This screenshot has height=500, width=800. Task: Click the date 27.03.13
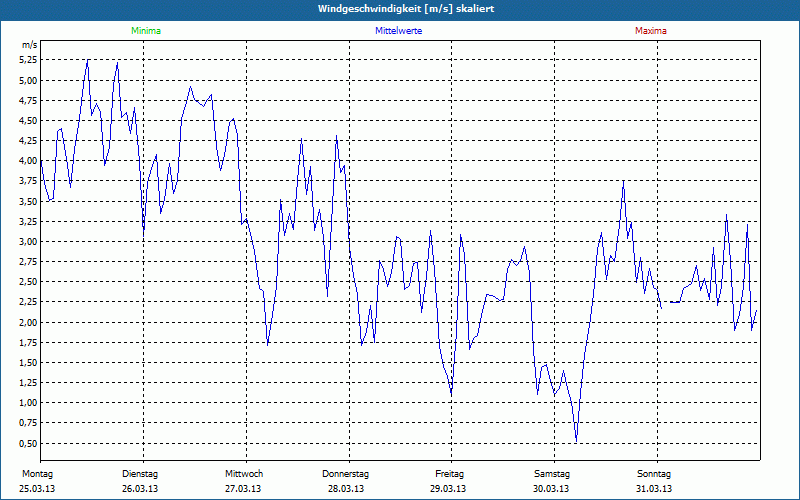(x=243, y=489)
